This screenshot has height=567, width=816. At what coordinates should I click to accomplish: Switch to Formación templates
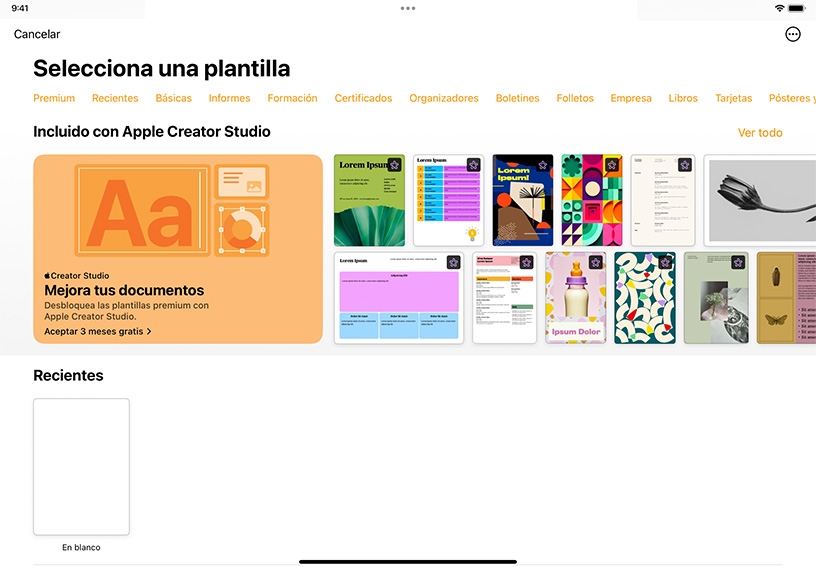pyautogui.click(x=292, y=98)
